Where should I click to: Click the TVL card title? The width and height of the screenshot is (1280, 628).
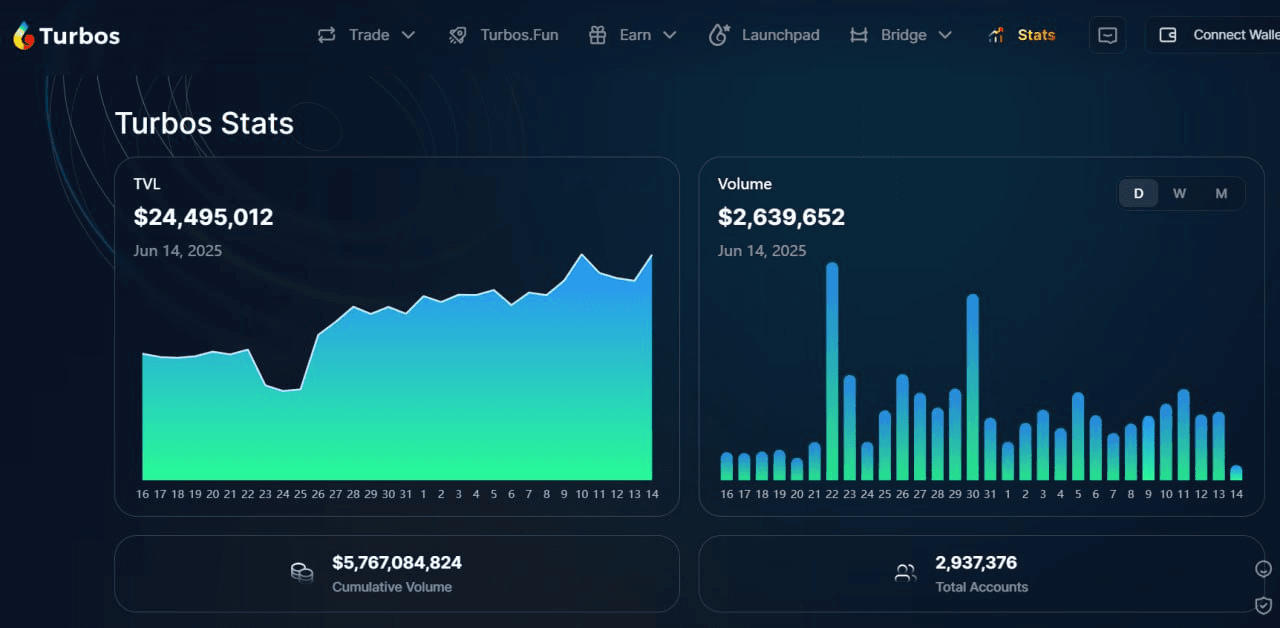147,184
